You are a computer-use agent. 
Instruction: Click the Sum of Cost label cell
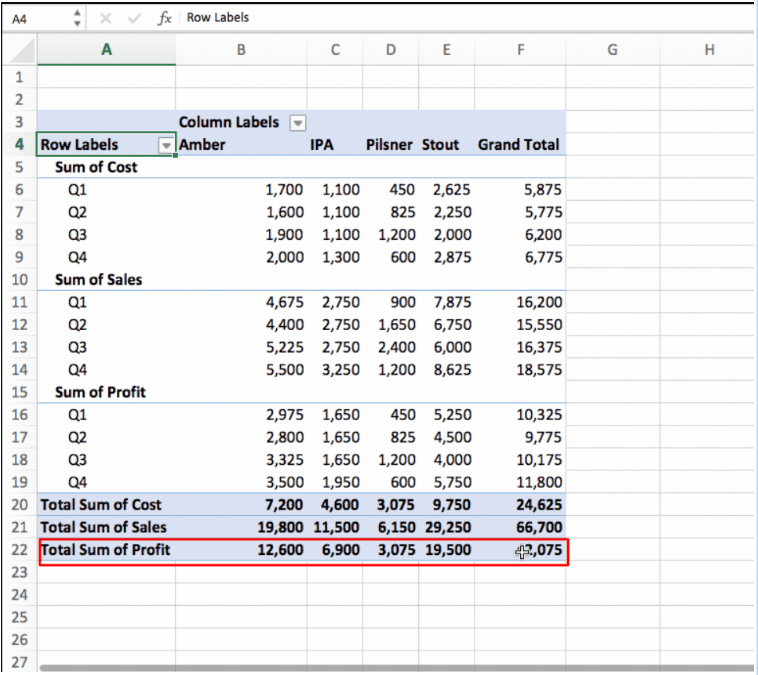tap(96, 167)
